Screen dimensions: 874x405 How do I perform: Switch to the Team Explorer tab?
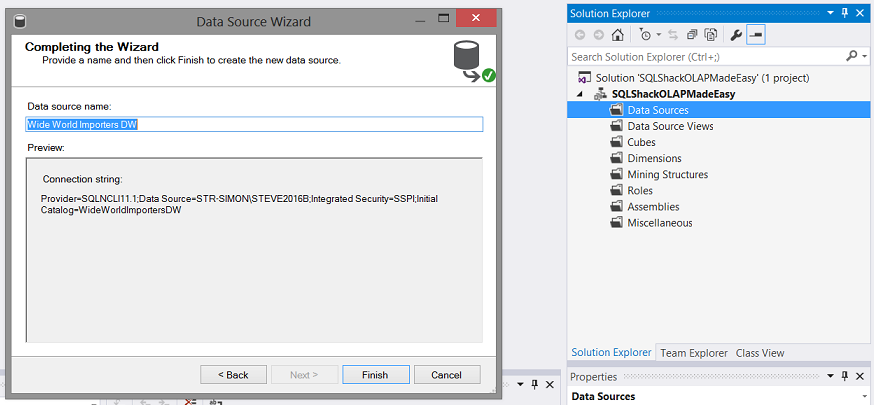pos(693,353)
